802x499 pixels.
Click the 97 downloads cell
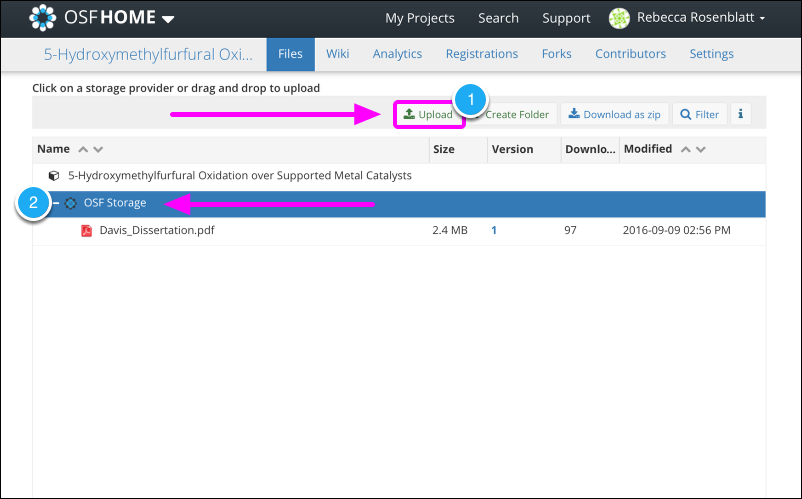pos(570,230)
